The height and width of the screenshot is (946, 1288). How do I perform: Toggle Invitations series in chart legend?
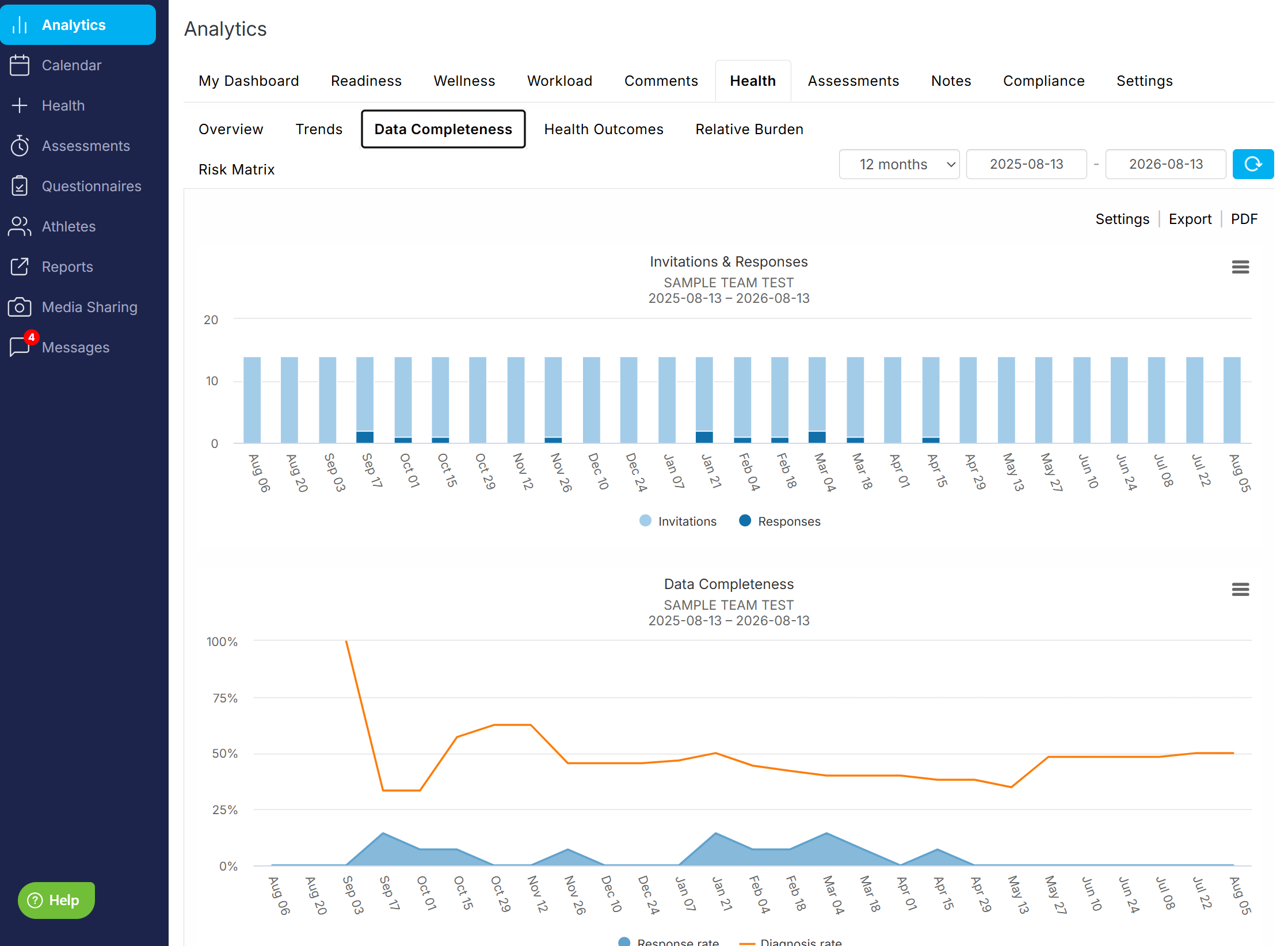[678, 521]
